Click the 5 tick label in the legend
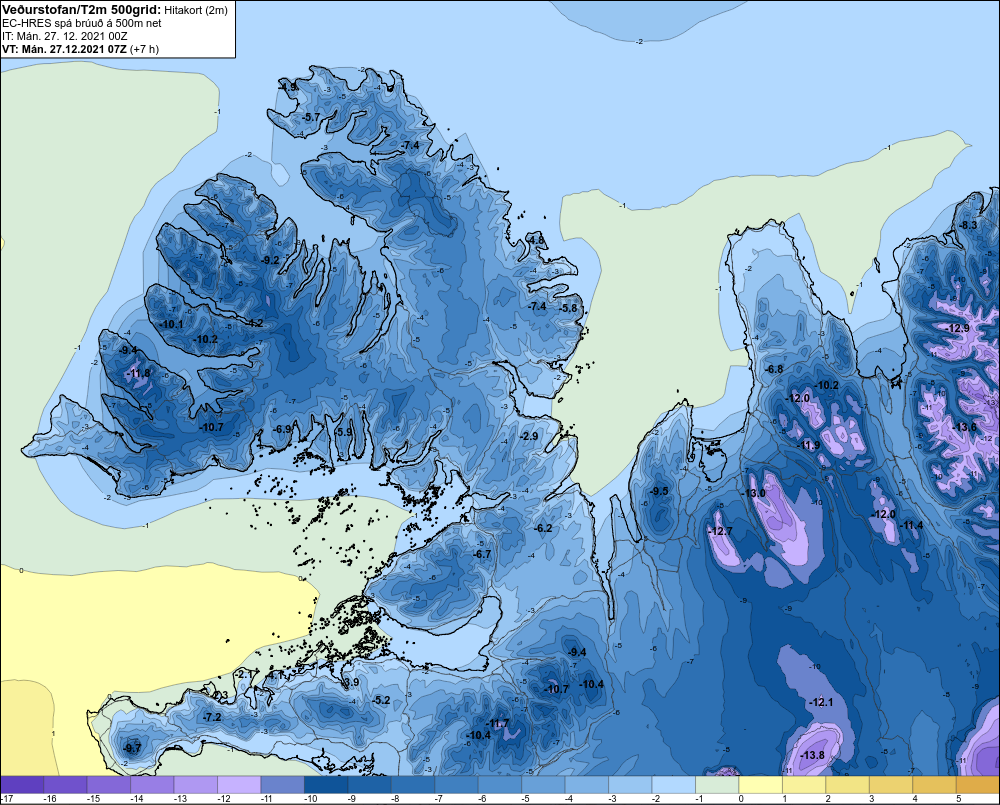 coord(958,799)
